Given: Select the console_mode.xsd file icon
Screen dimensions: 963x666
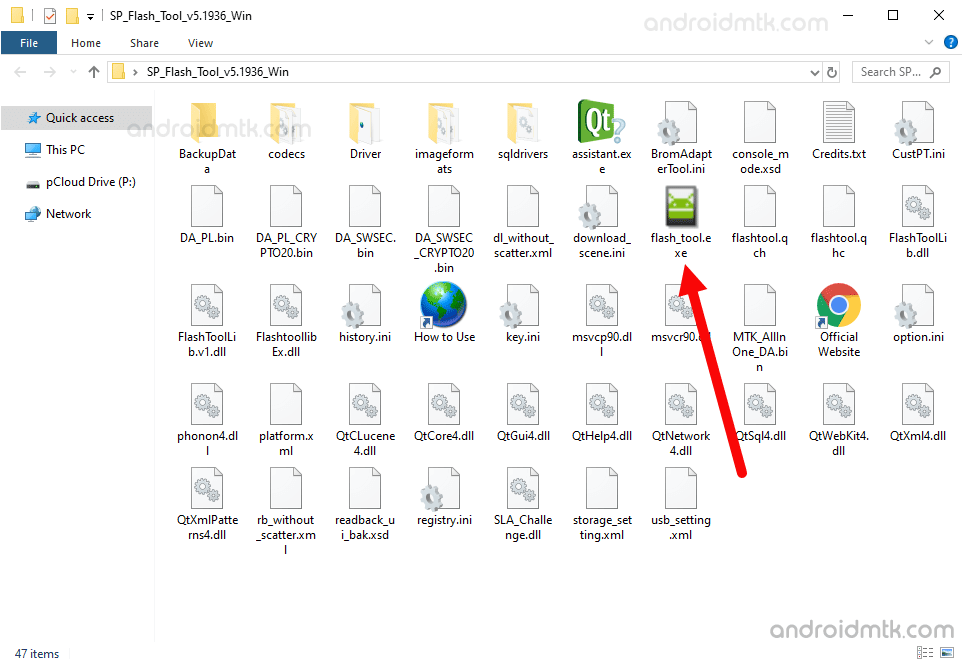Looking at the screenshot, I should (x=760, y=122).
